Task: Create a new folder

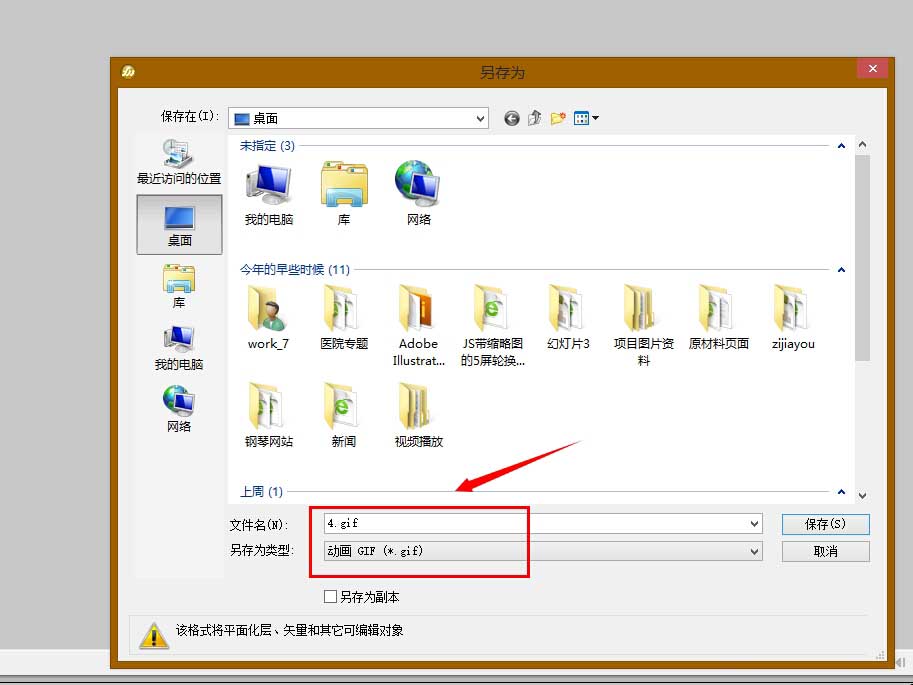Action: point(558,118)
